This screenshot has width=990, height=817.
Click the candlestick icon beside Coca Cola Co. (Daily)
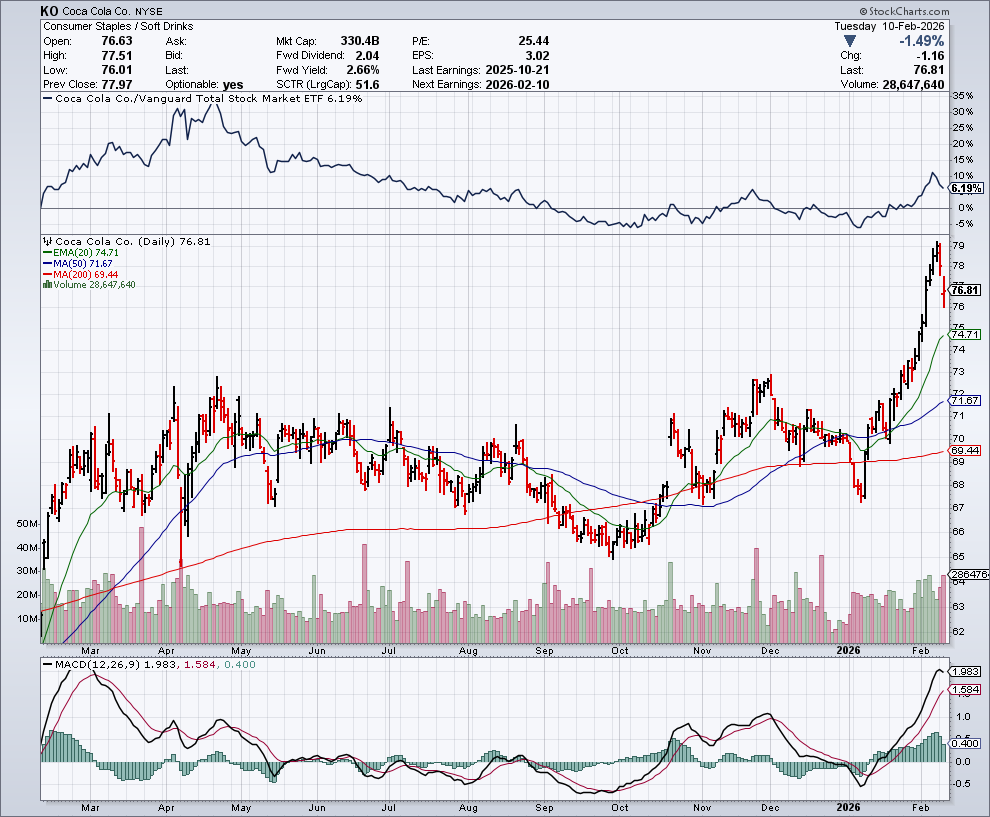(47, 241)
